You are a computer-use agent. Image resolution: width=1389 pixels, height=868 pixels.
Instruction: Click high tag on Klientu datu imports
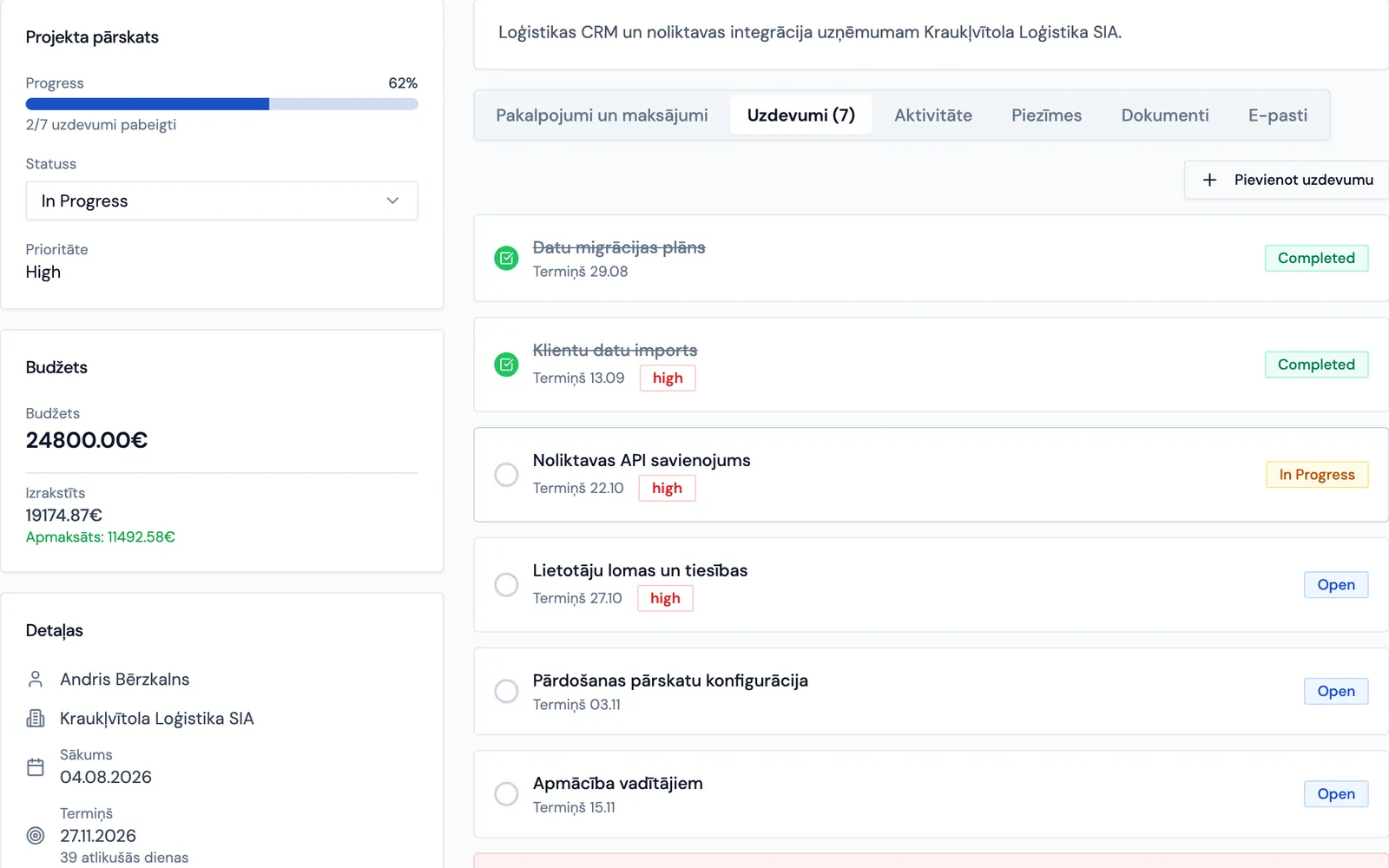[668, 378]
